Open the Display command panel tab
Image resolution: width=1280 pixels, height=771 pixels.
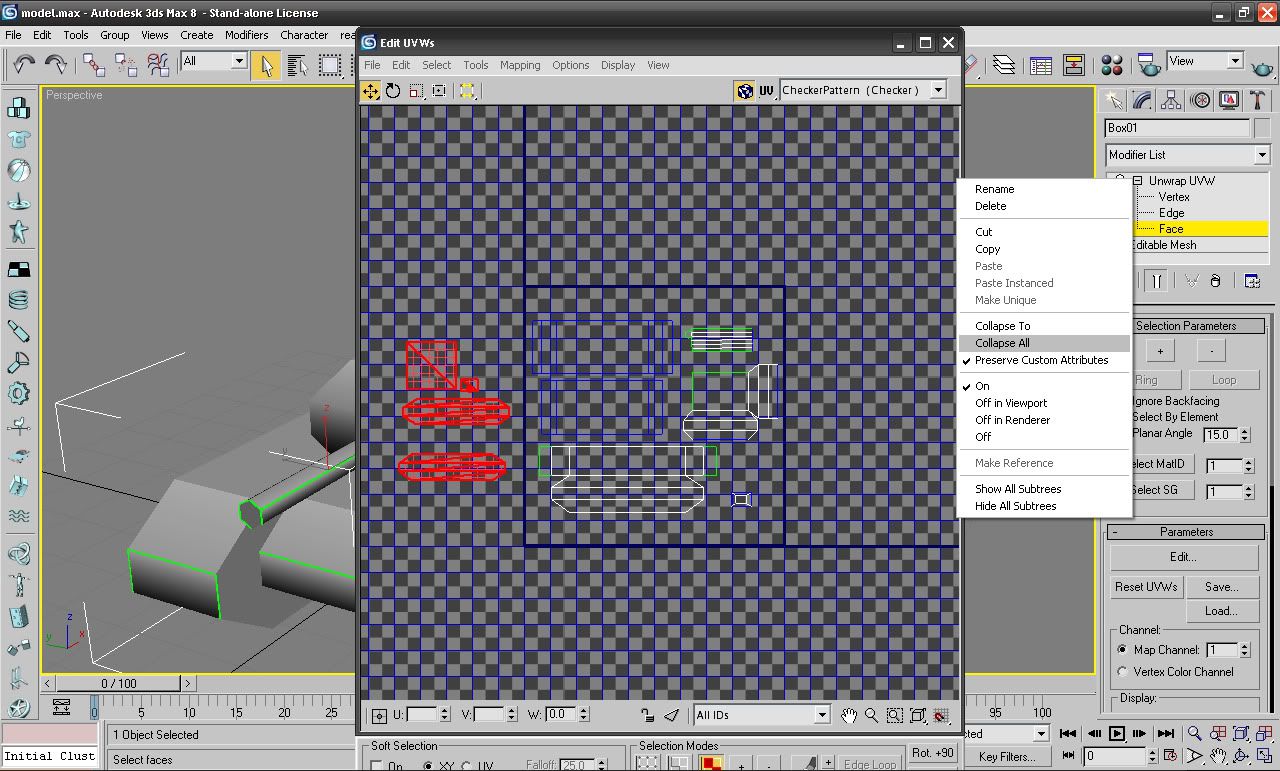1229,100
